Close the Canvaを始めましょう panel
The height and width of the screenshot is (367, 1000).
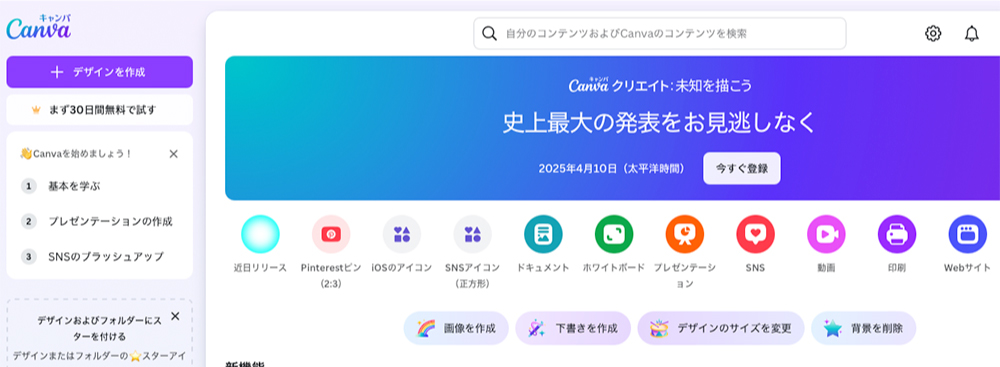[173, 154]
